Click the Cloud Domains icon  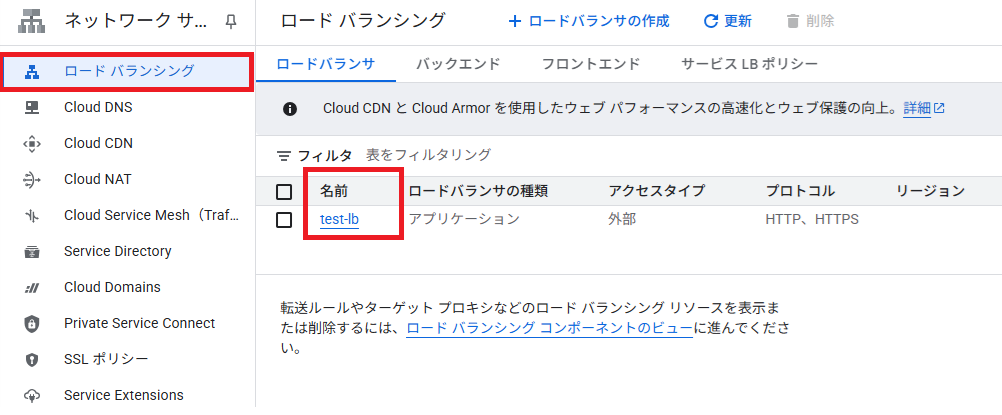[x=31, y=288]
